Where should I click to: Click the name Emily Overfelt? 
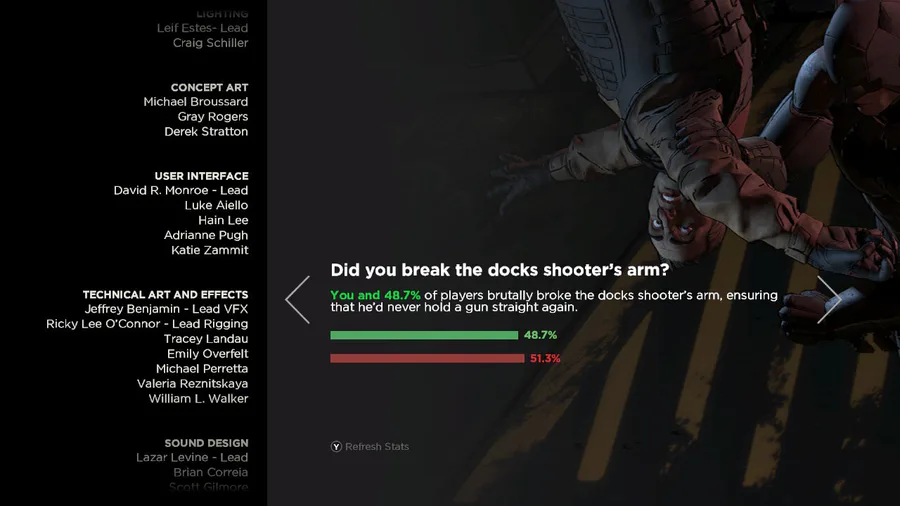208,354
